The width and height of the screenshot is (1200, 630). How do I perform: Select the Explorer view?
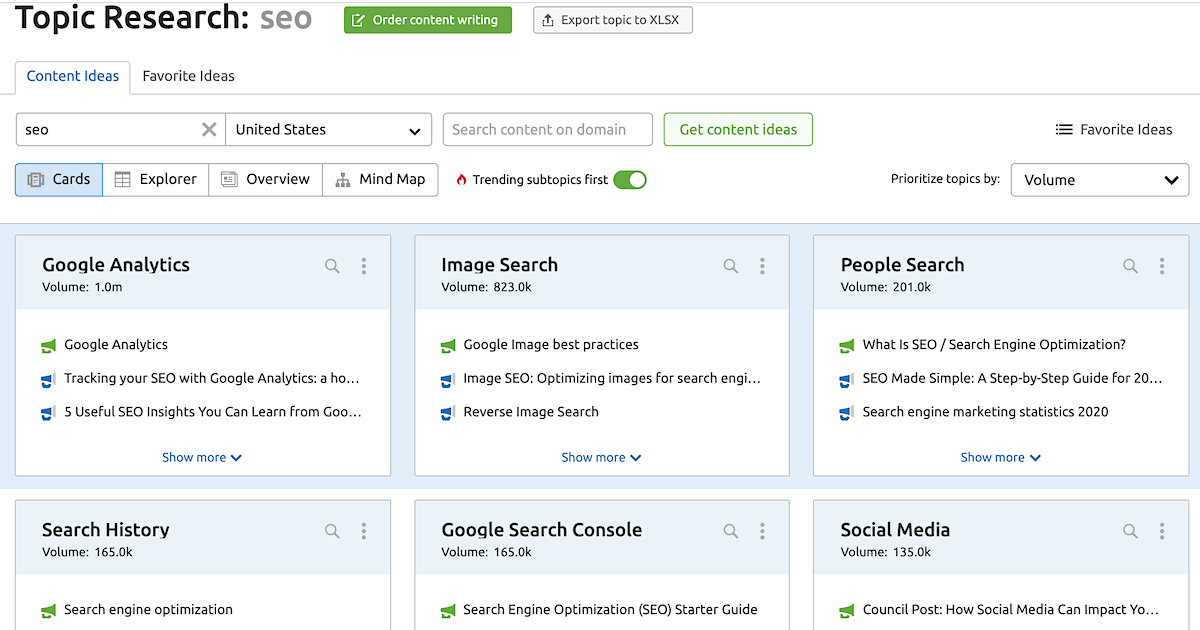pos(156,179)
